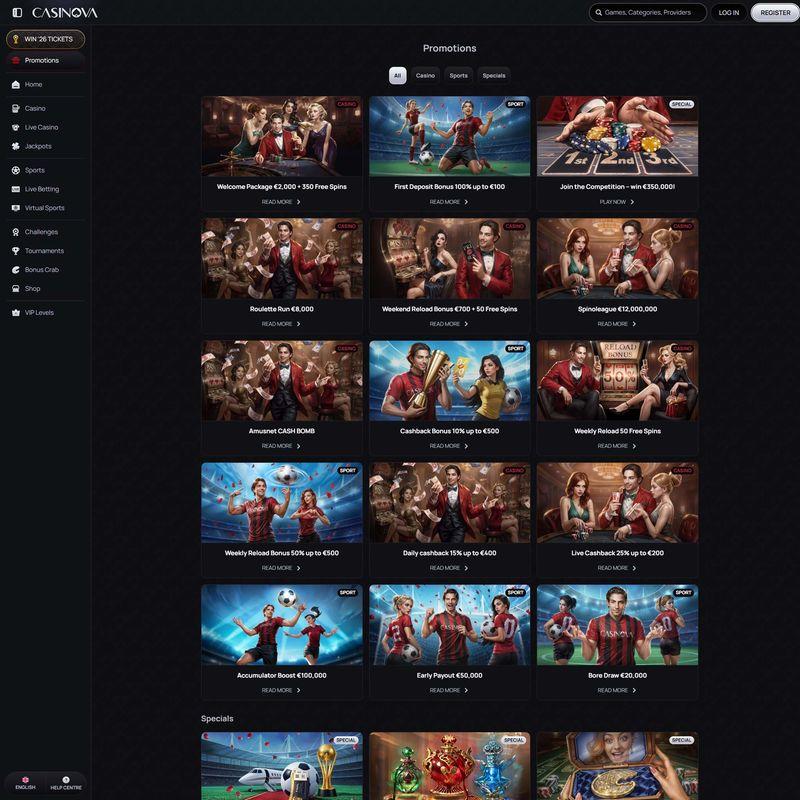Select the All promotions filter tab
The height and width of the screenshot is (800, 800).
(x=397, y=76)
